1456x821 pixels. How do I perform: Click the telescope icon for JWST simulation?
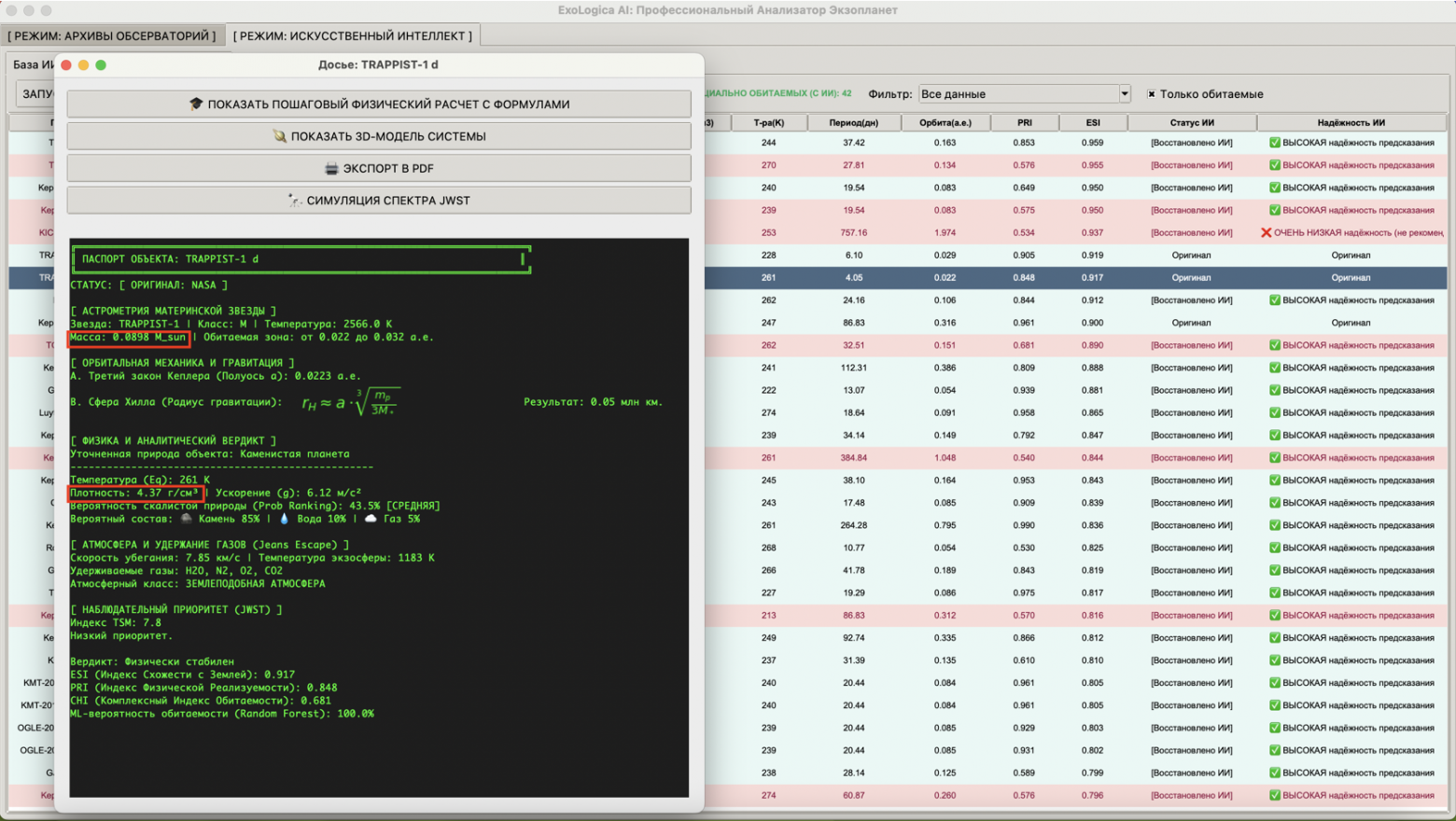point(295,201)
